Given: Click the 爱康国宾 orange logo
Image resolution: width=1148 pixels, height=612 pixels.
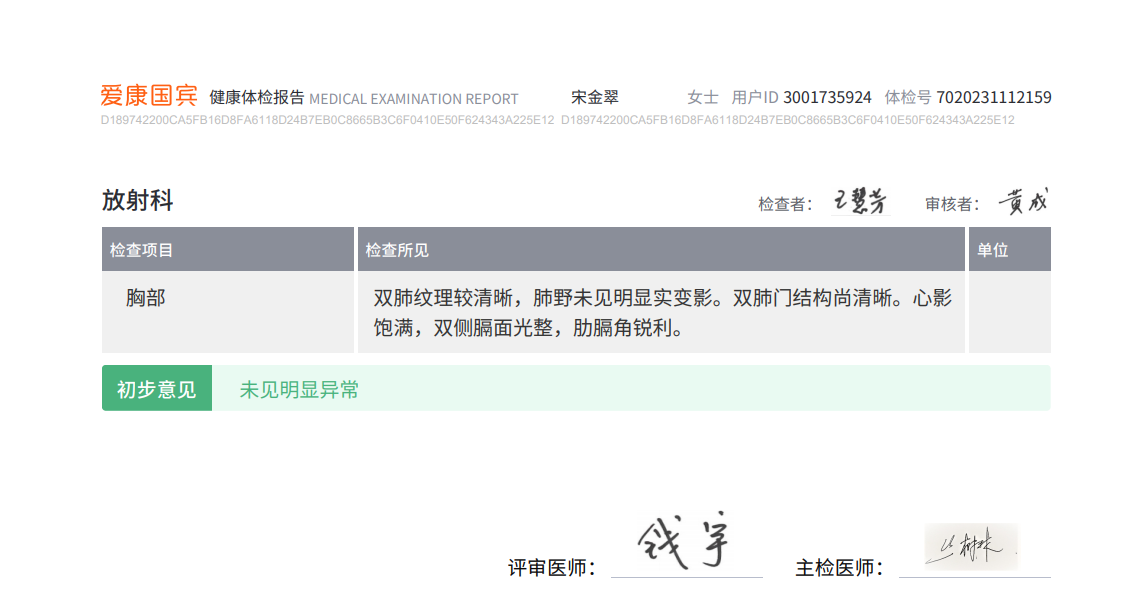Looking at the screenshot, I should 149,96.
